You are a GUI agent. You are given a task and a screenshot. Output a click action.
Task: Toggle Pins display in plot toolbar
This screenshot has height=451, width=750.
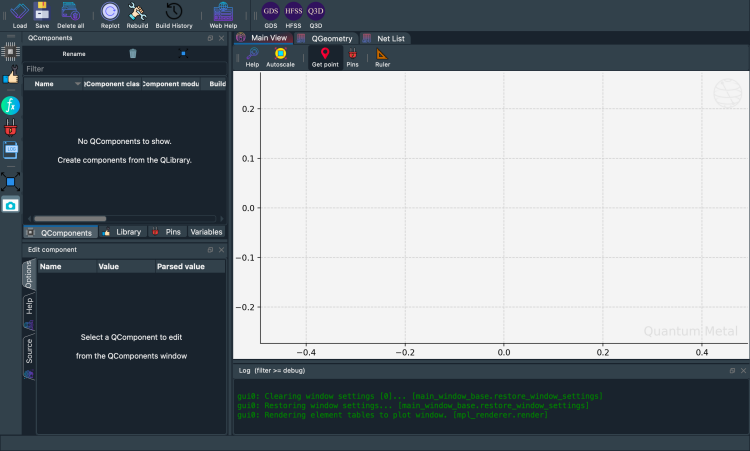tap(353, 57)
